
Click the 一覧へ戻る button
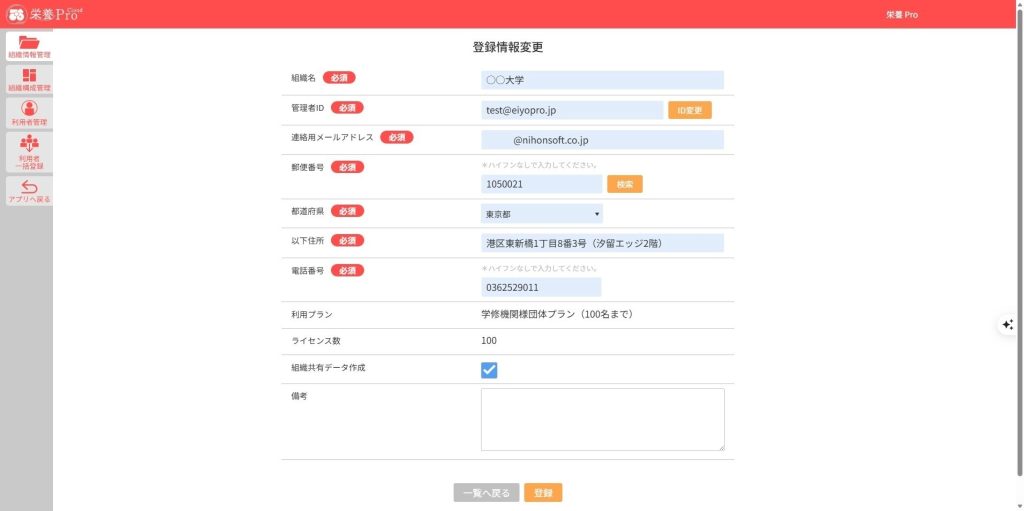point(486,493)
